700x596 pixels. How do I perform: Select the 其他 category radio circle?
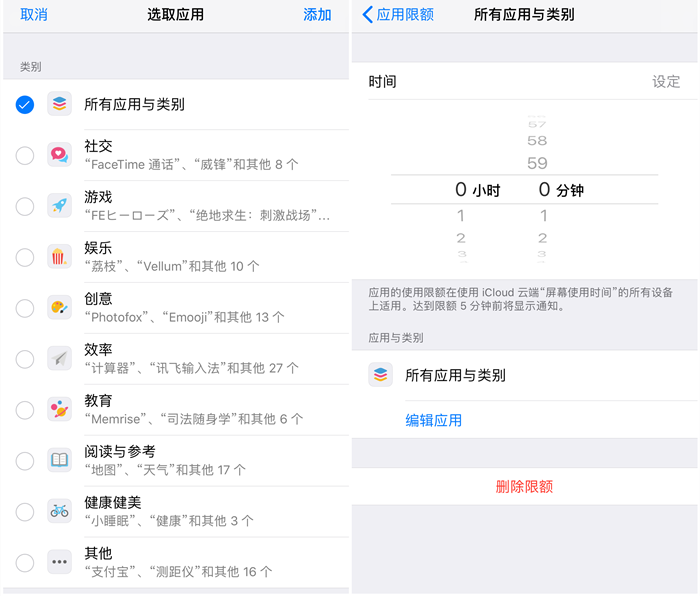[25, 562]
